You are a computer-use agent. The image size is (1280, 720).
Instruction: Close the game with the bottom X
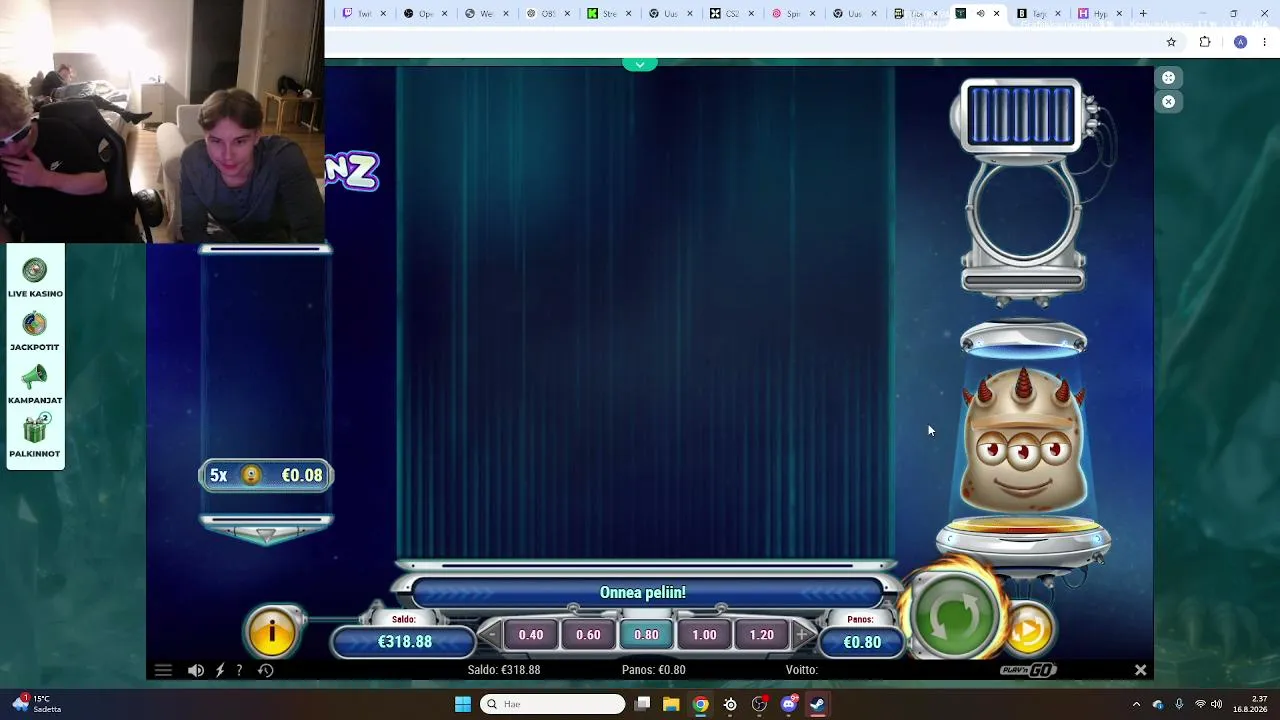click(1140, 670)
